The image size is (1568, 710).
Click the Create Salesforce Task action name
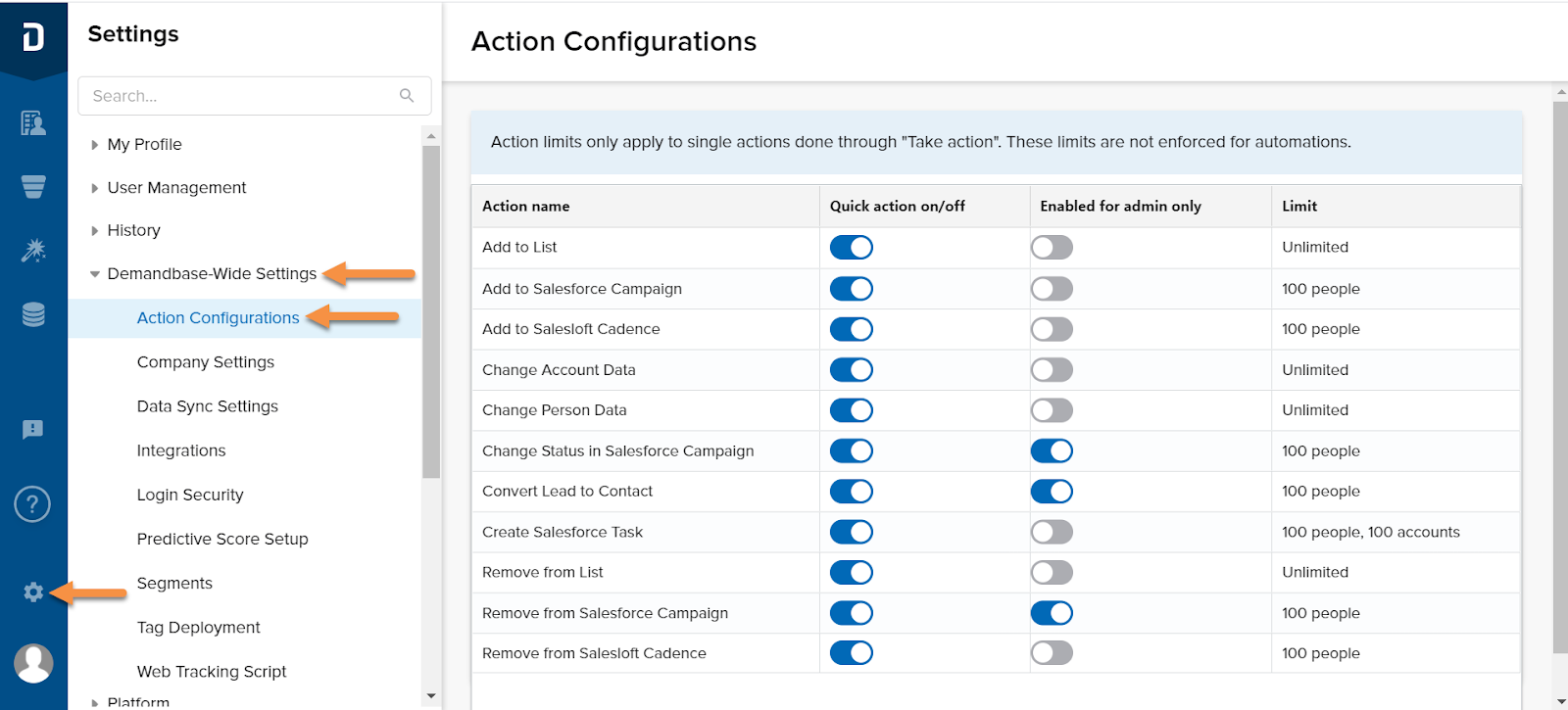tap(563, 532)
